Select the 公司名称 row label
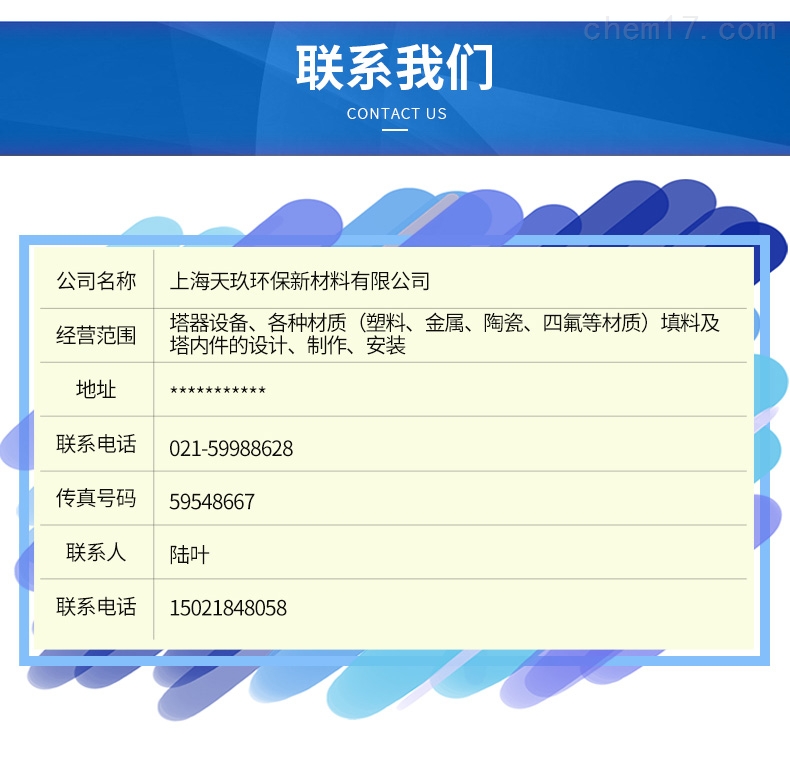Image resolution: width=790 pixels, height=758 pixels. click(96, 281)
